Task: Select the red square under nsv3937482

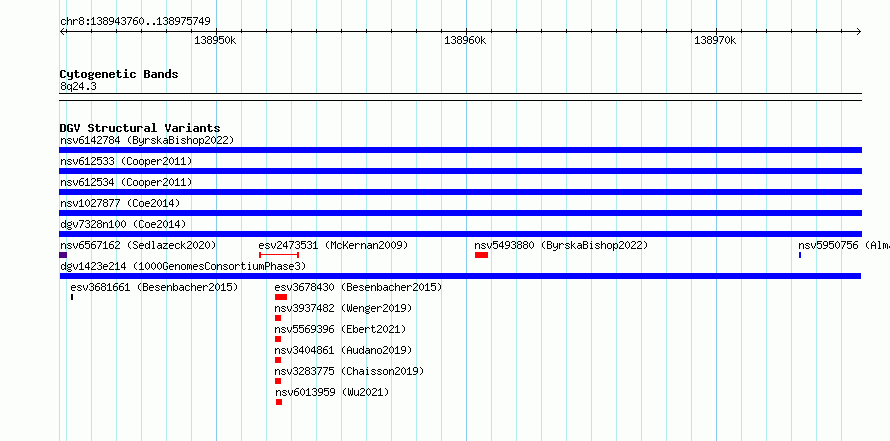Action: (x=278, y=318)
